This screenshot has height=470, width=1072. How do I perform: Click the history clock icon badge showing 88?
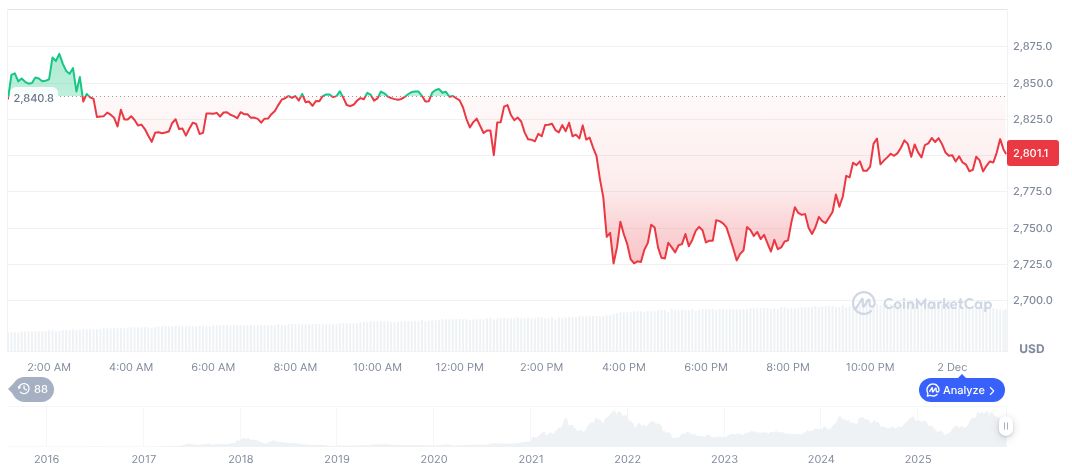(32, 389)
